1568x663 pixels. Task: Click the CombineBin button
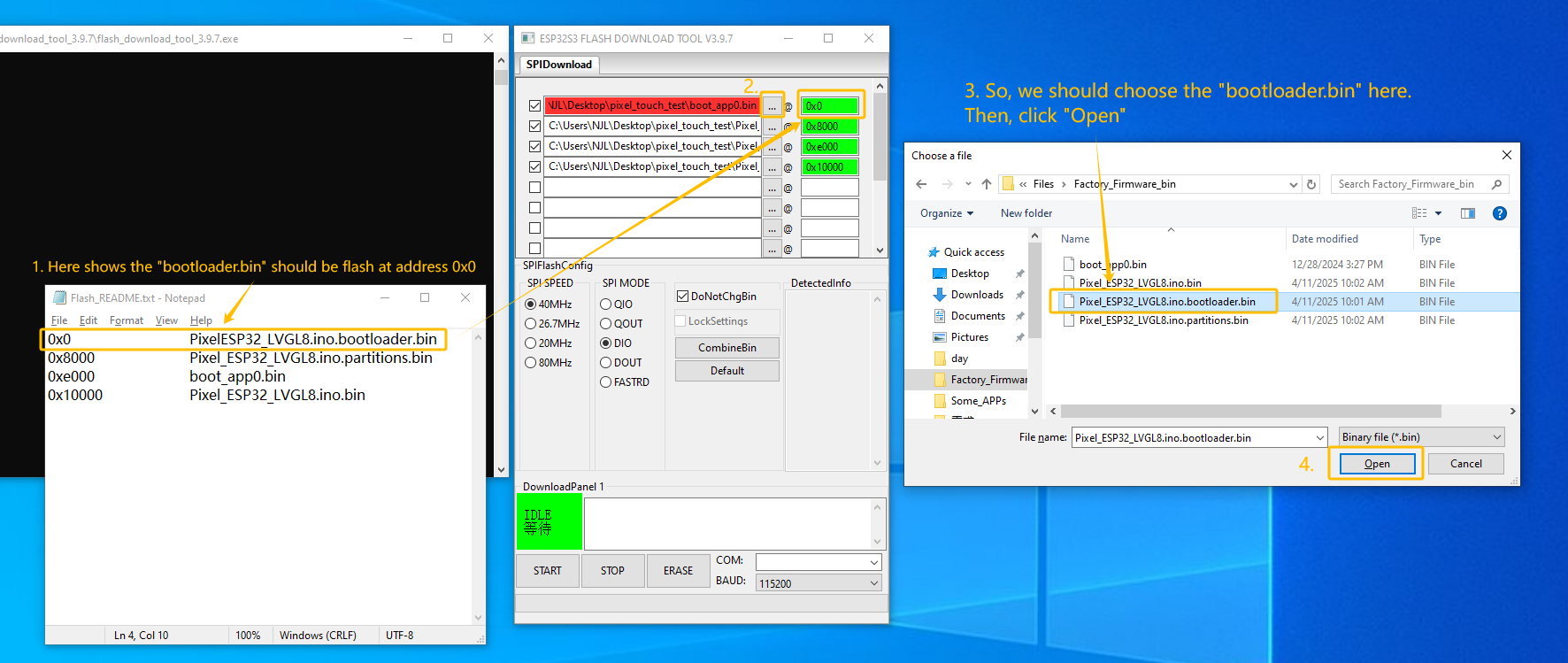click(x=727, y=348)
